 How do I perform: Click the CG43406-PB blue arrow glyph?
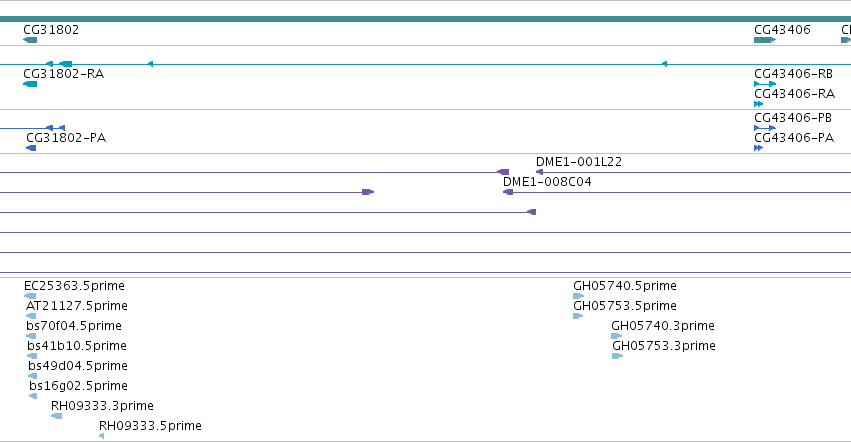pos(765,128)
